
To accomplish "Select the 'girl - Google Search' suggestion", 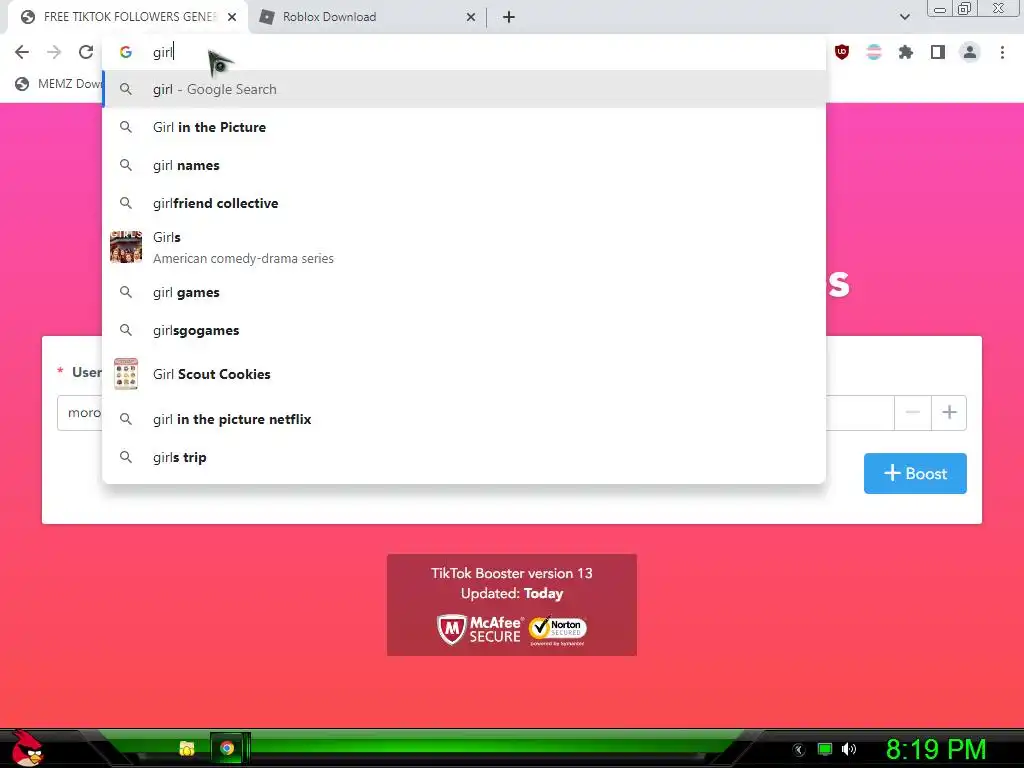I will (464, 89).
